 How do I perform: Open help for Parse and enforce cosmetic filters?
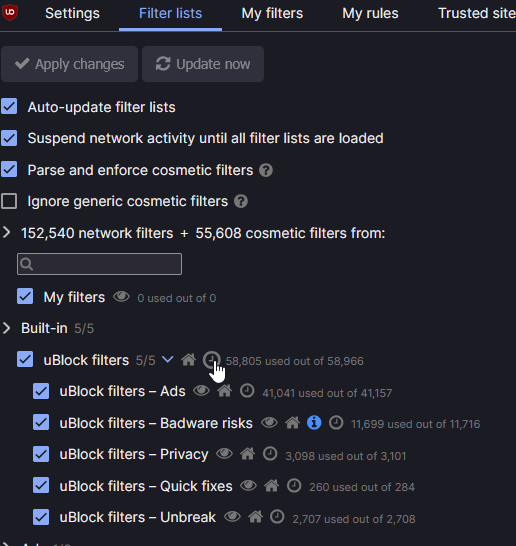266,170
